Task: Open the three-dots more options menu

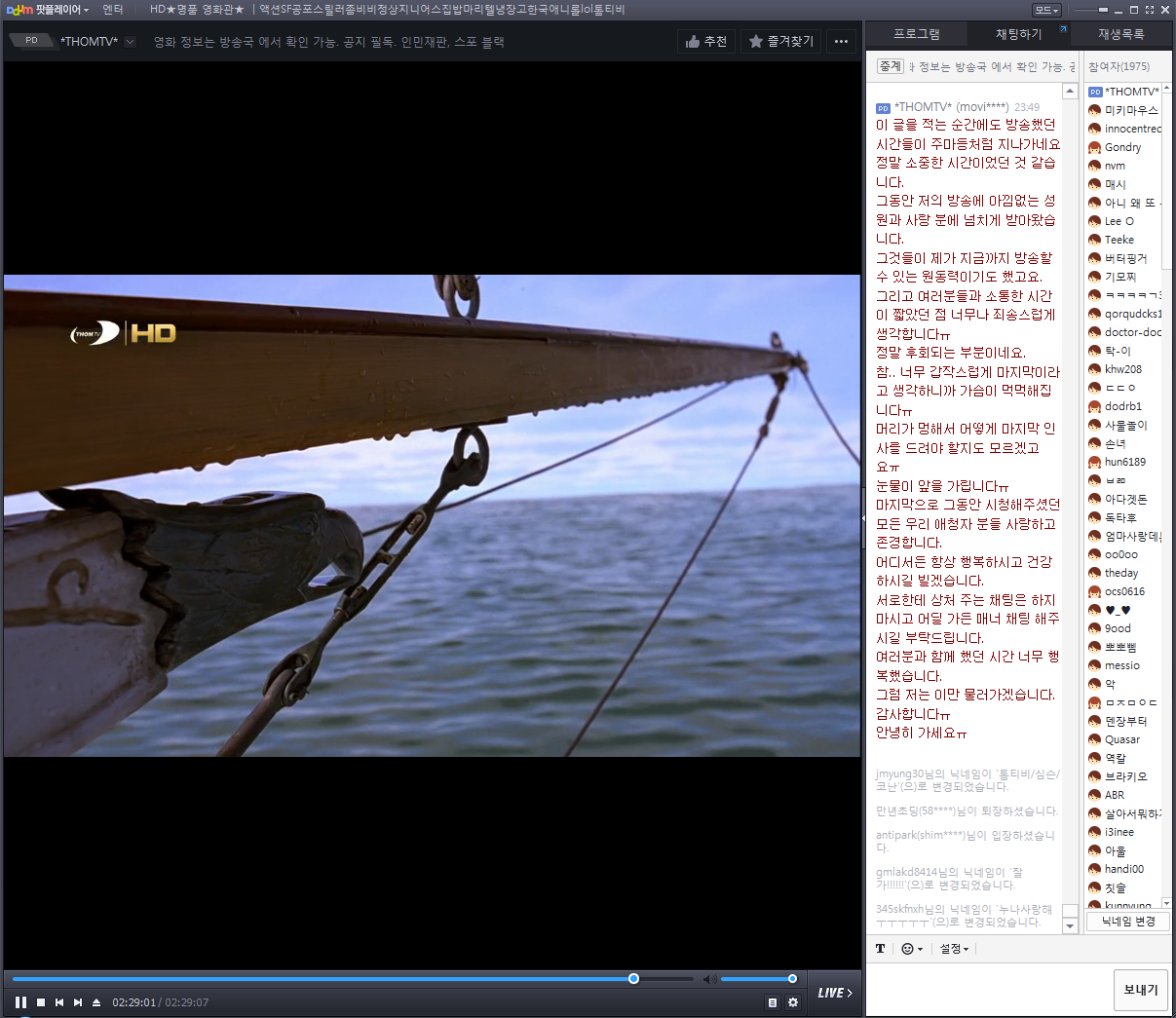Action: click(842, 42)
